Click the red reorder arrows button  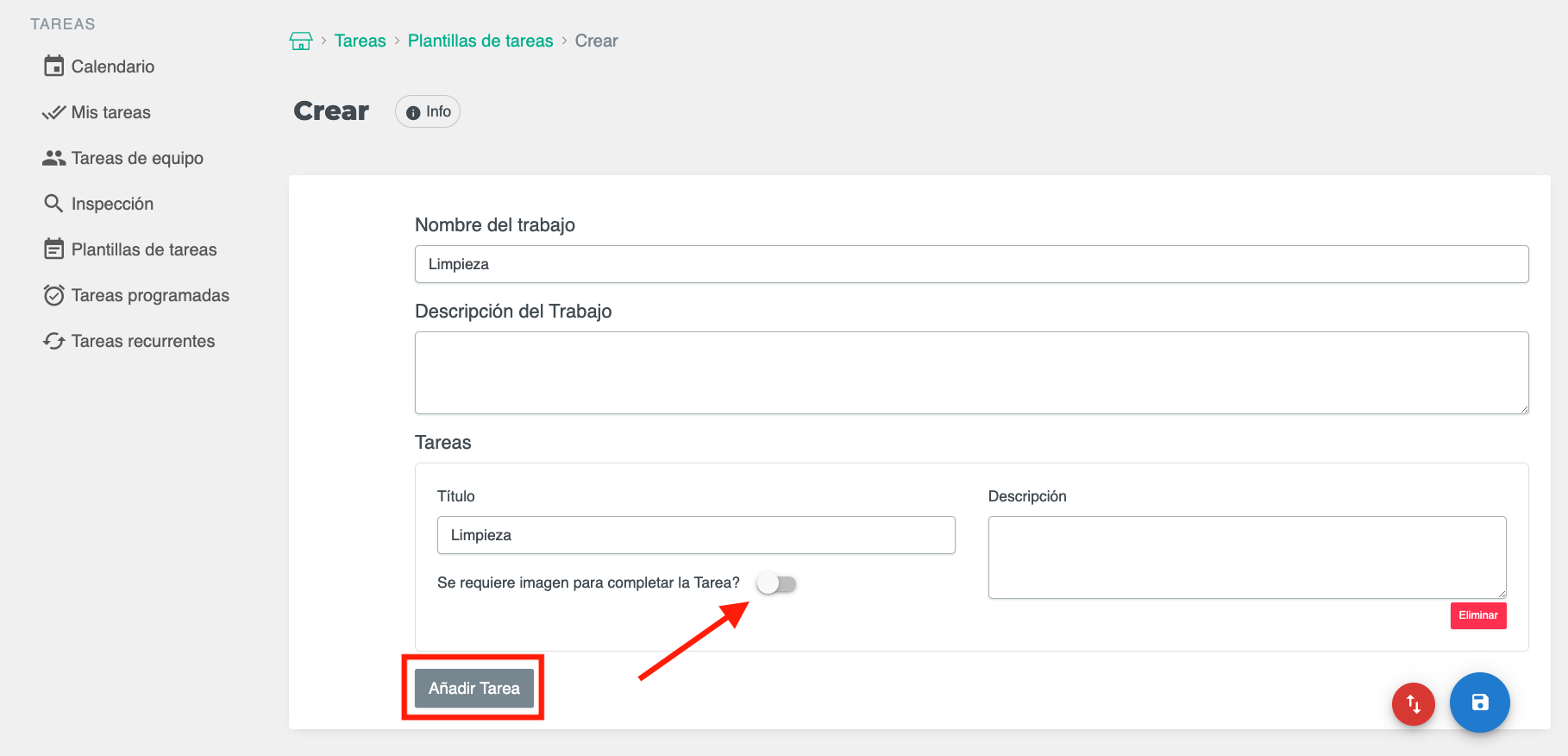pos(1413,703)
